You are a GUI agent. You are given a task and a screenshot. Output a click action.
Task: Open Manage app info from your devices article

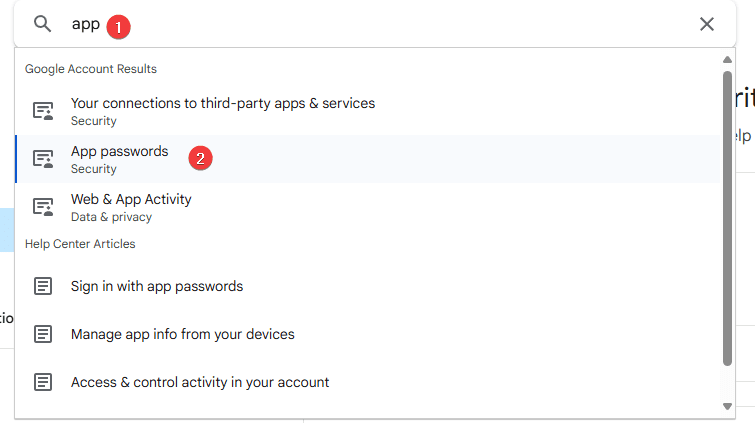pos(183,334)
